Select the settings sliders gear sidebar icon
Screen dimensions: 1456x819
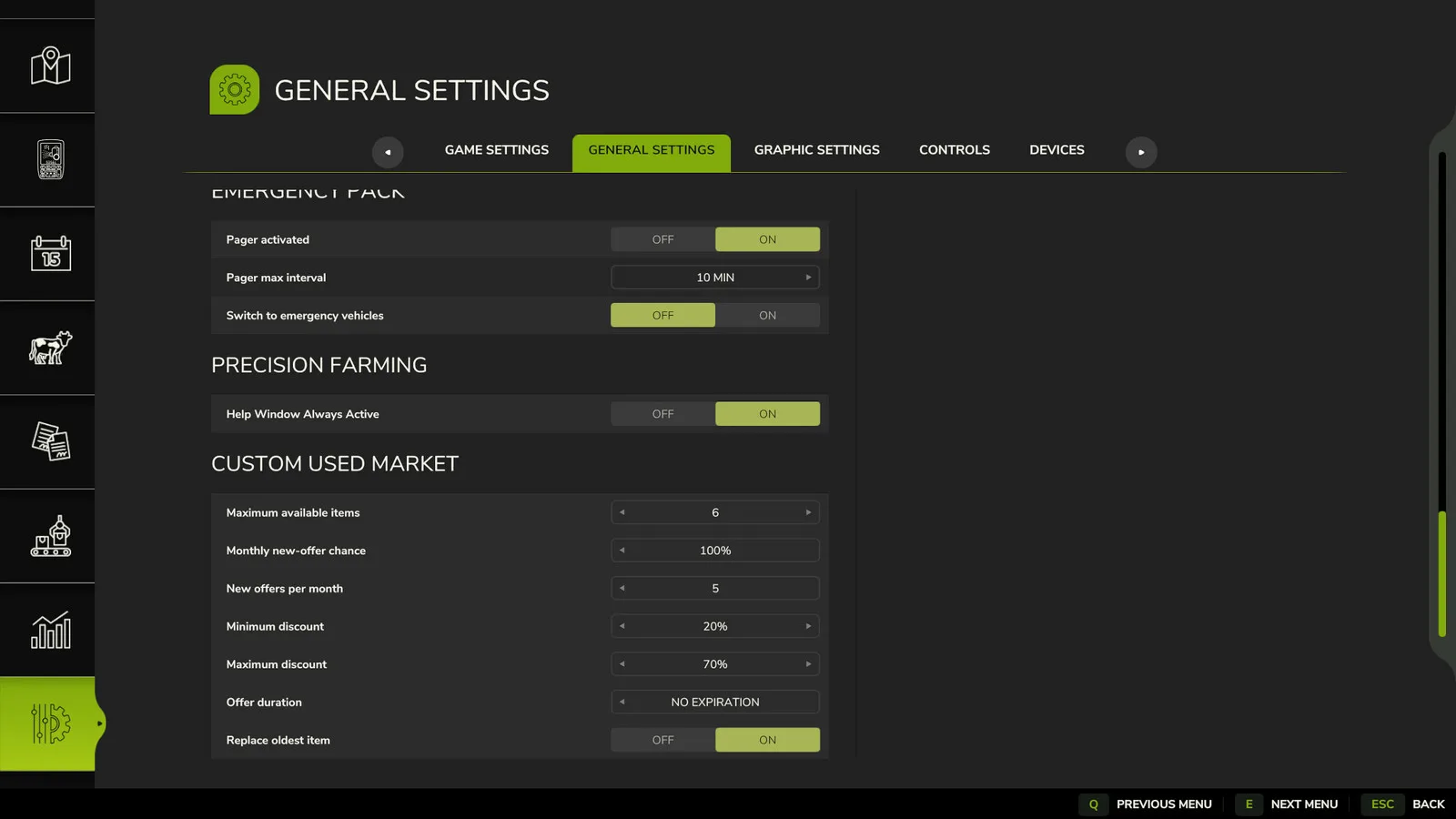click(x=50, y=723)
